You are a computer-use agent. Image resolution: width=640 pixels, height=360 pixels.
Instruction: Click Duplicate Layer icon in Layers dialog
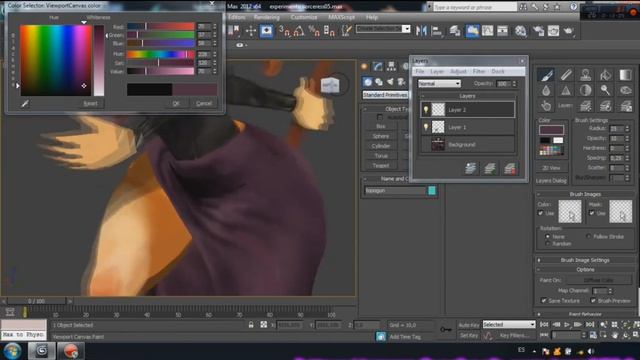coord(490,168)
